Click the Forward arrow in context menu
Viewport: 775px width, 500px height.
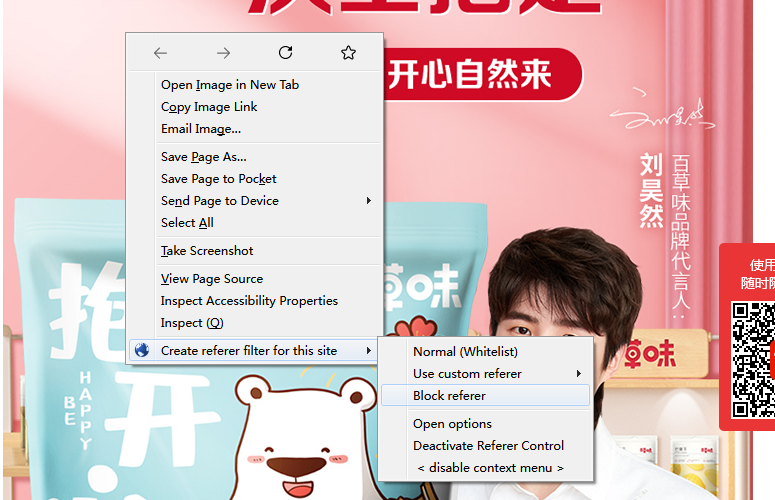[x=223, y=53]
